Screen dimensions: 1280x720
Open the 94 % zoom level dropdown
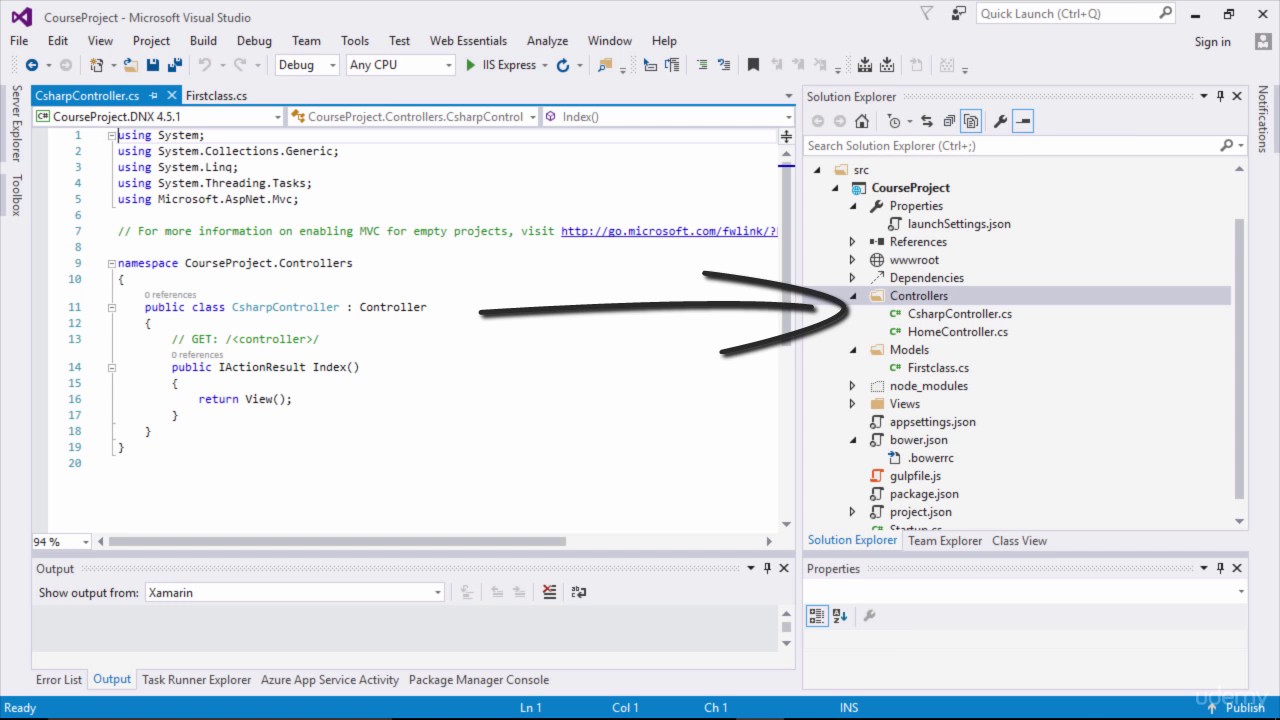coord(62,541)
